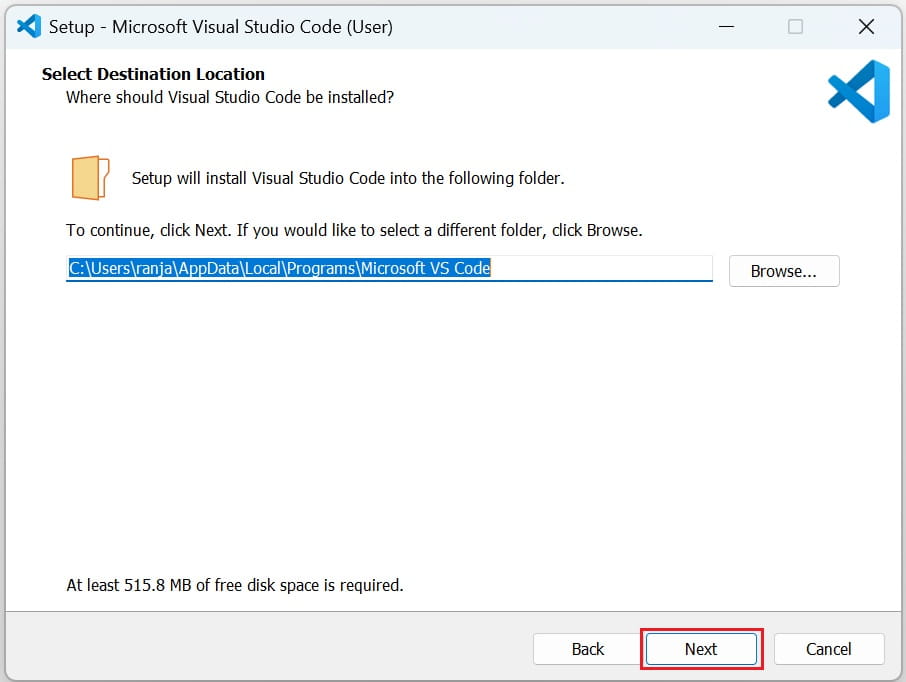Image resolution: width=906 pixels, height=682 pixels.
Task: Minimize the setup wizard window
Action: 726,27
